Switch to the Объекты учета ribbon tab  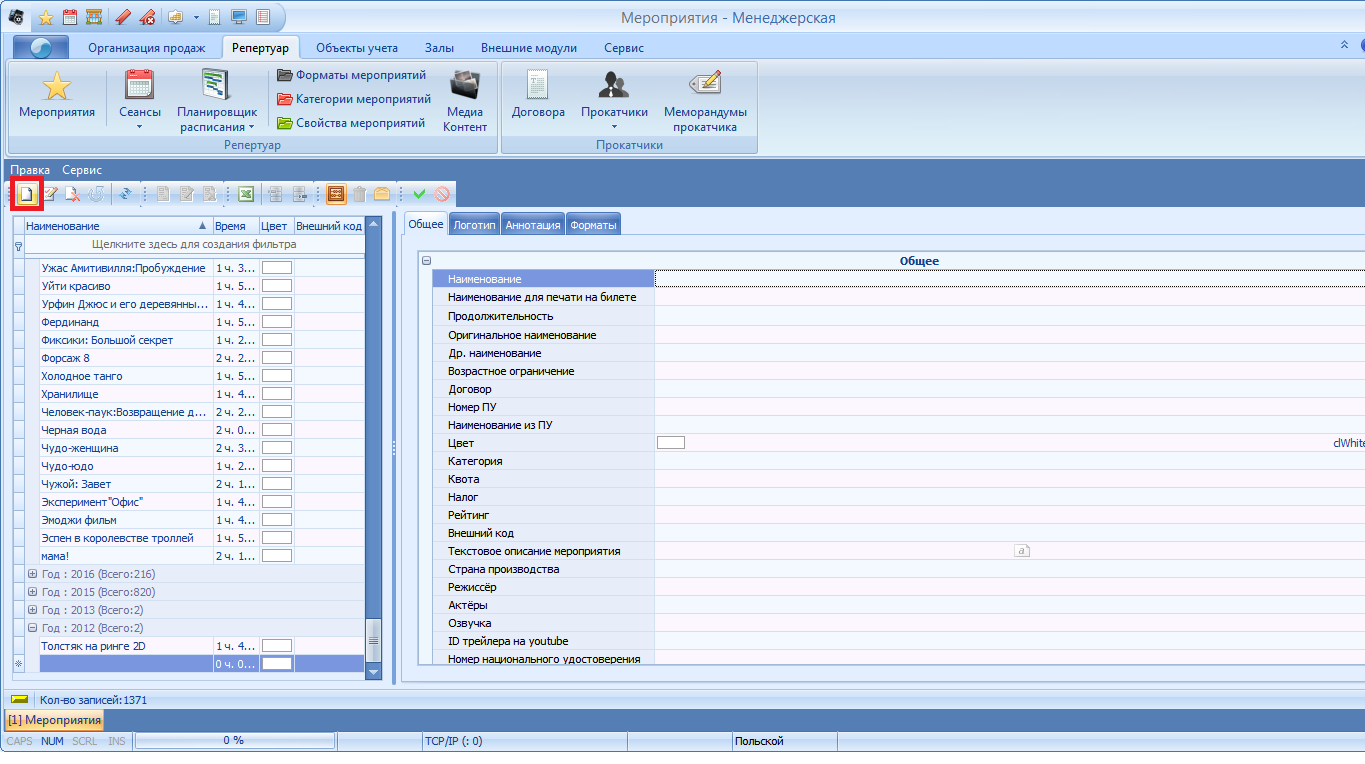357,48
